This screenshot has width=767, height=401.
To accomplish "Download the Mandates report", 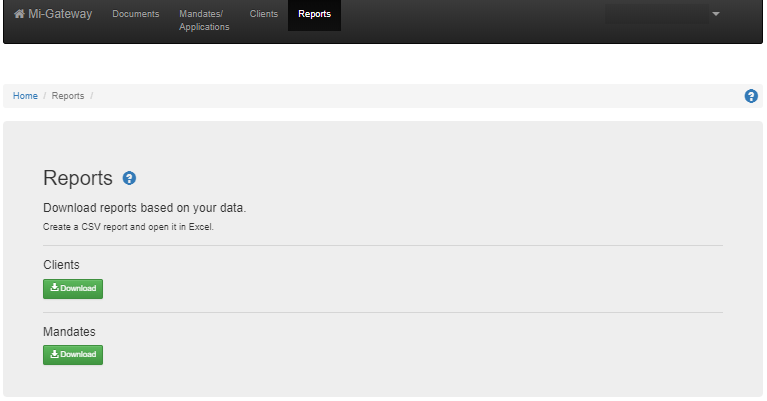I will click(x=73, y=355).
